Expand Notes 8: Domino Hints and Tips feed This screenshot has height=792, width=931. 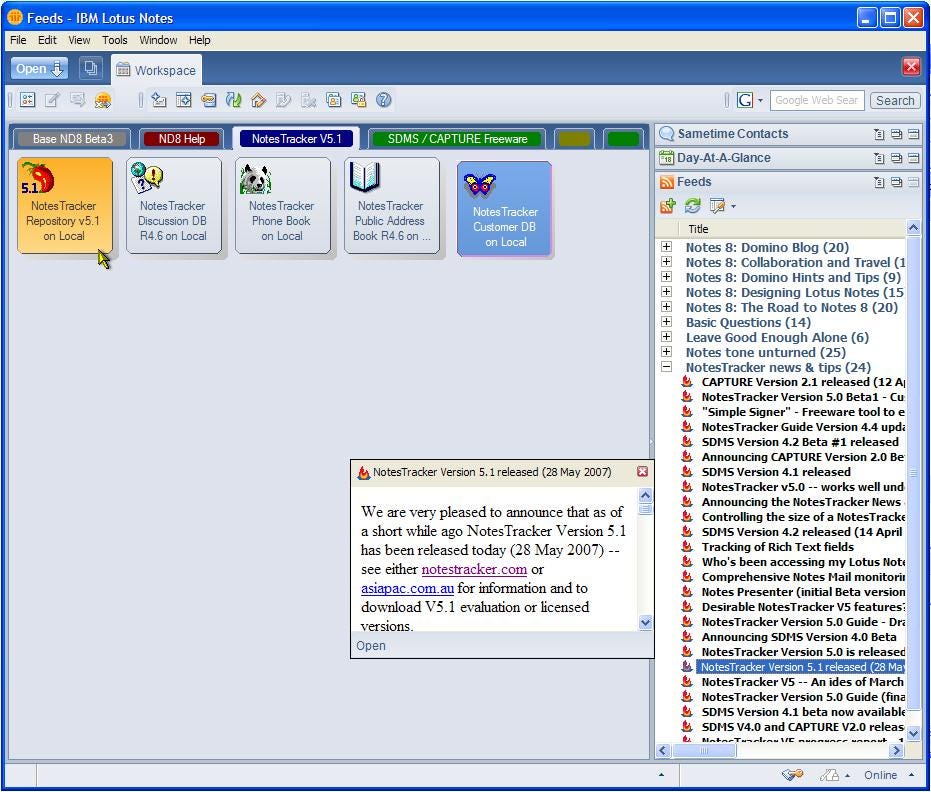667,276
